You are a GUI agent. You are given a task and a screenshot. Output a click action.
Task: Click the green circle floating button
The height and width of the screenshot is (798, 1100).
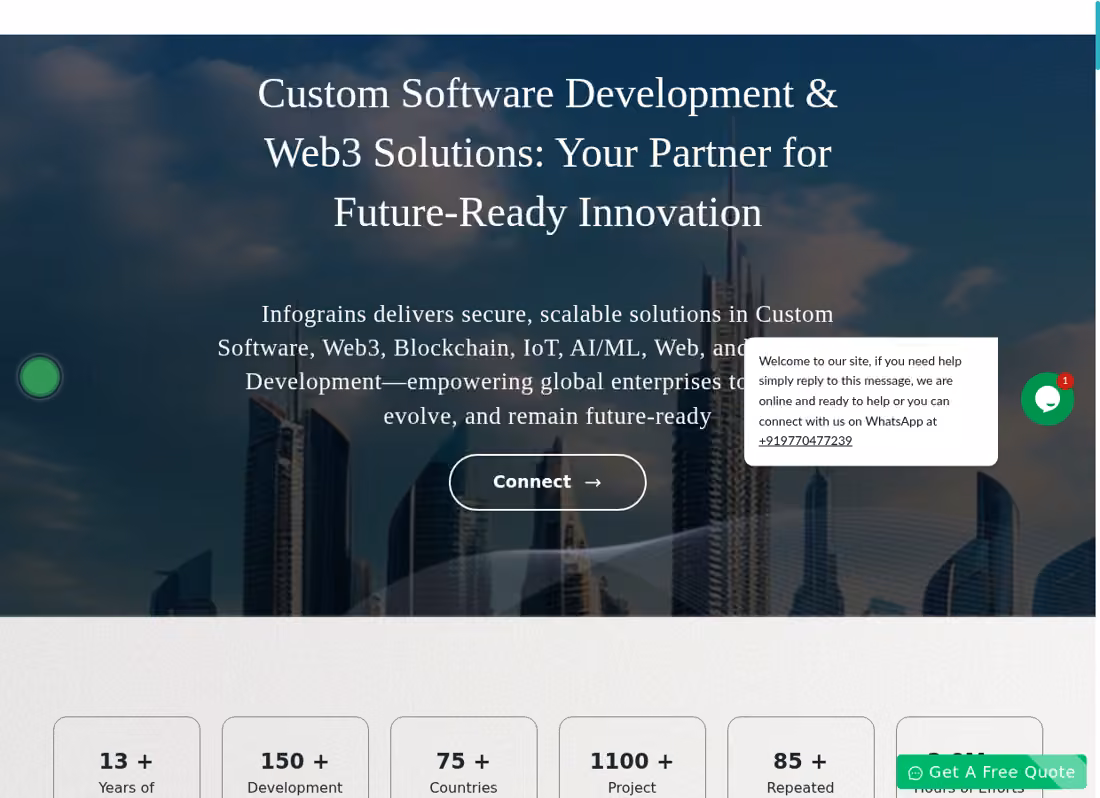(40, 377)
